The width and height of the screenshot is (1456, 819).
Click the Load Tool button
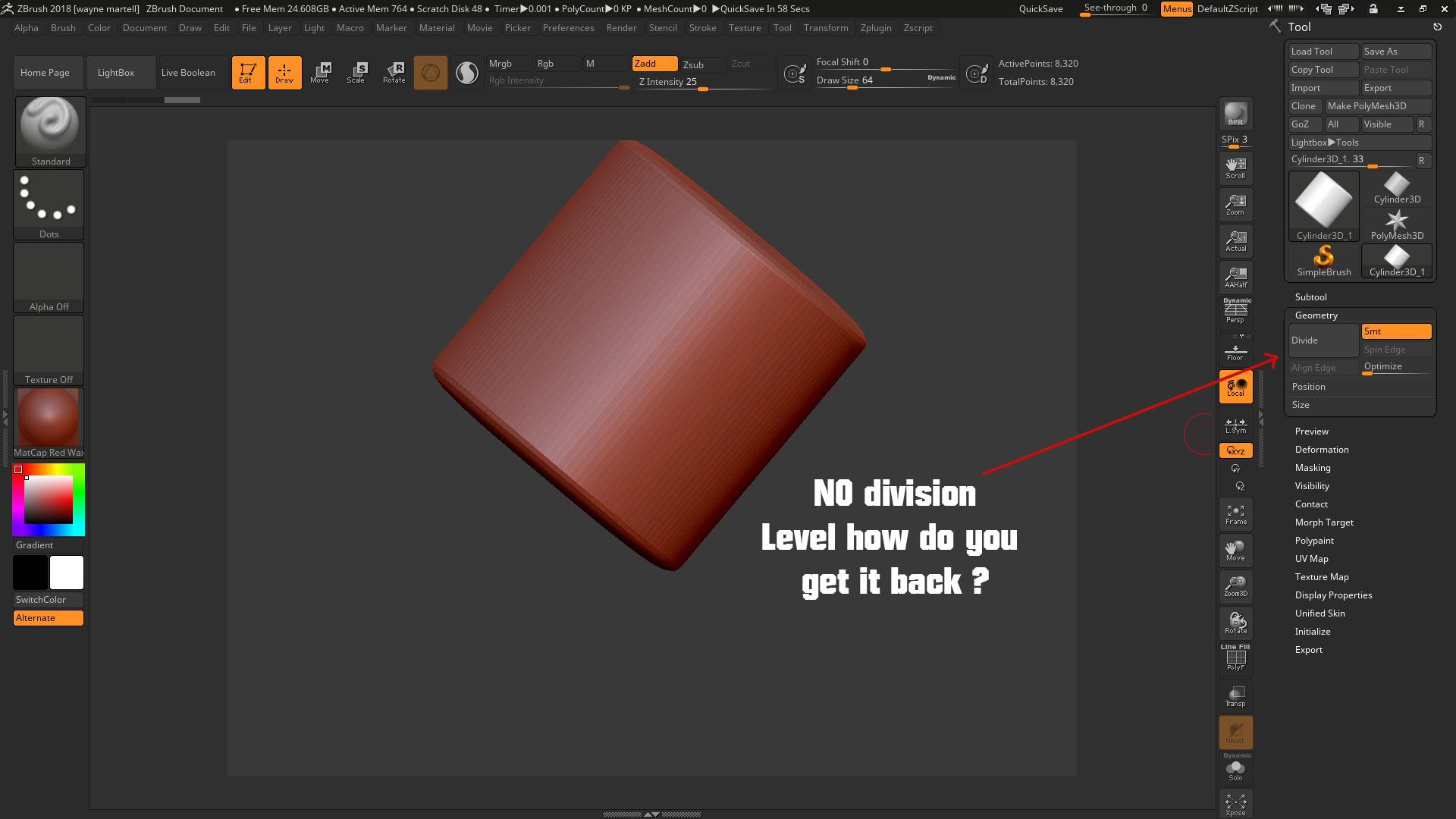click(x=1323, y=52)
